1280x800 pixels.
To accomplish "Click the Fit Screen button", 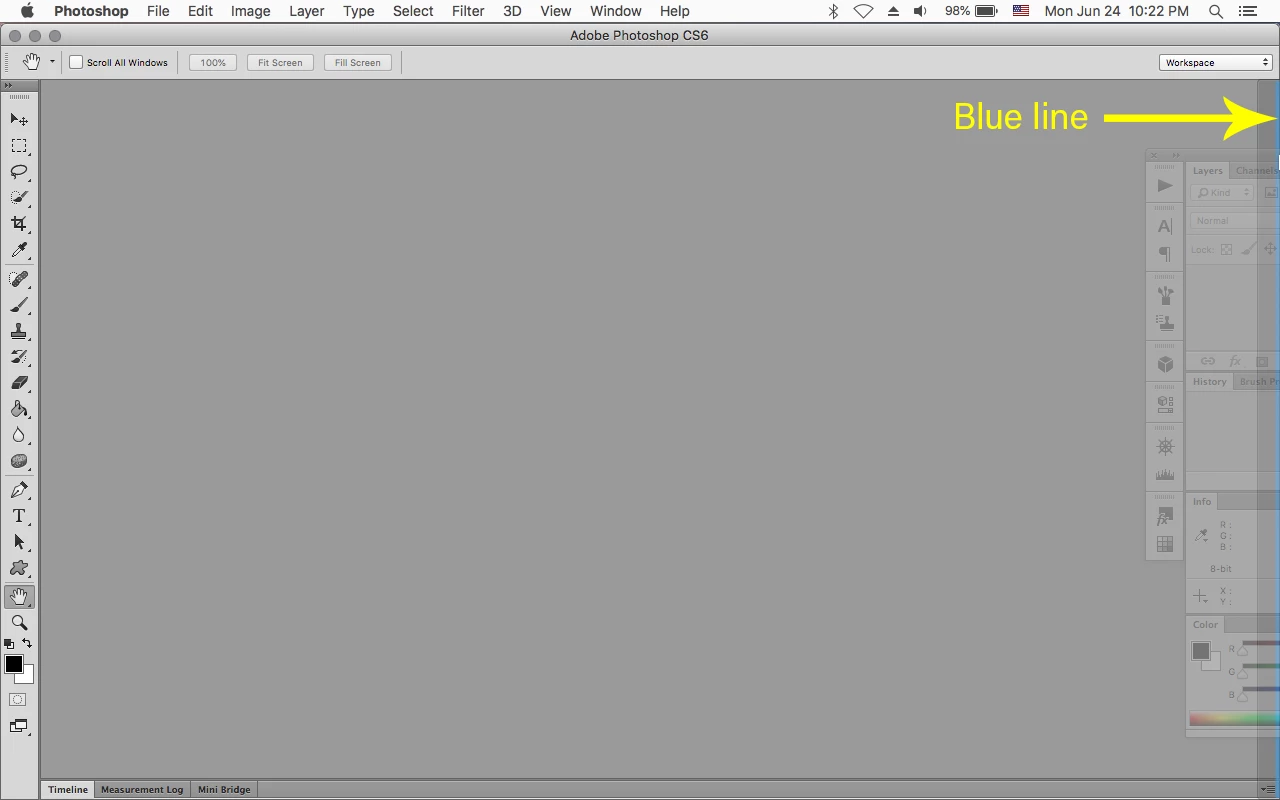I will [280, 62].
